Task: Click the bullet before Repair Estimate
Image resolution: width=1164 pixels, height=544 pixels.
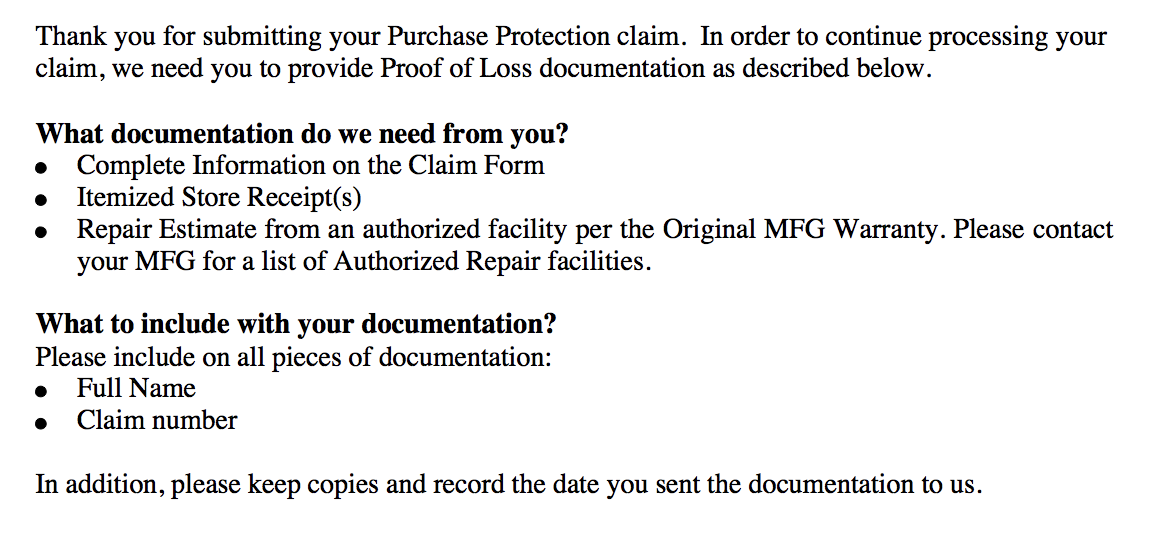Action: [x=42, y=232]
